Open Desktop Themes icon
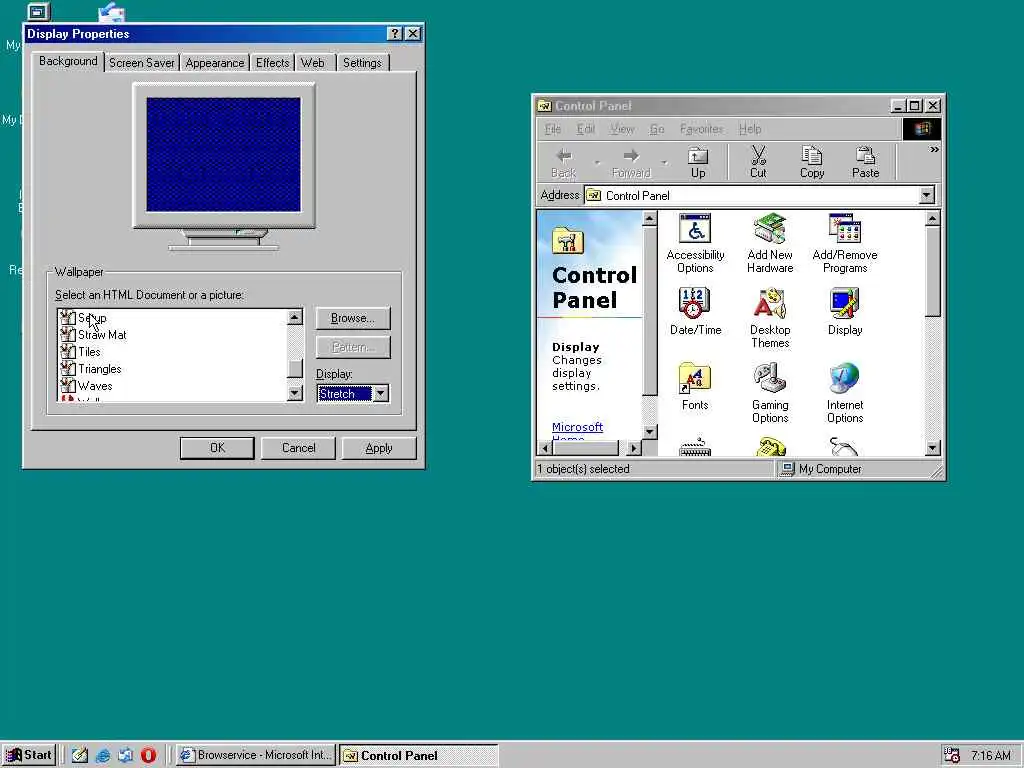This screenshot has height=768, width=1024. tap(770, 318)
